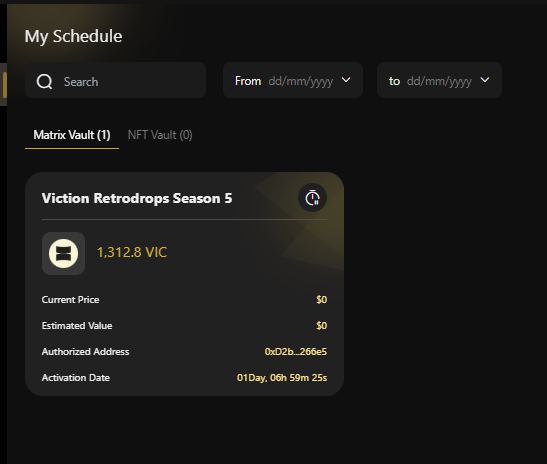Switch to the Matrix Vault (1) tab
This screenshot has height=464, width=547.
[x=72, y=135]
